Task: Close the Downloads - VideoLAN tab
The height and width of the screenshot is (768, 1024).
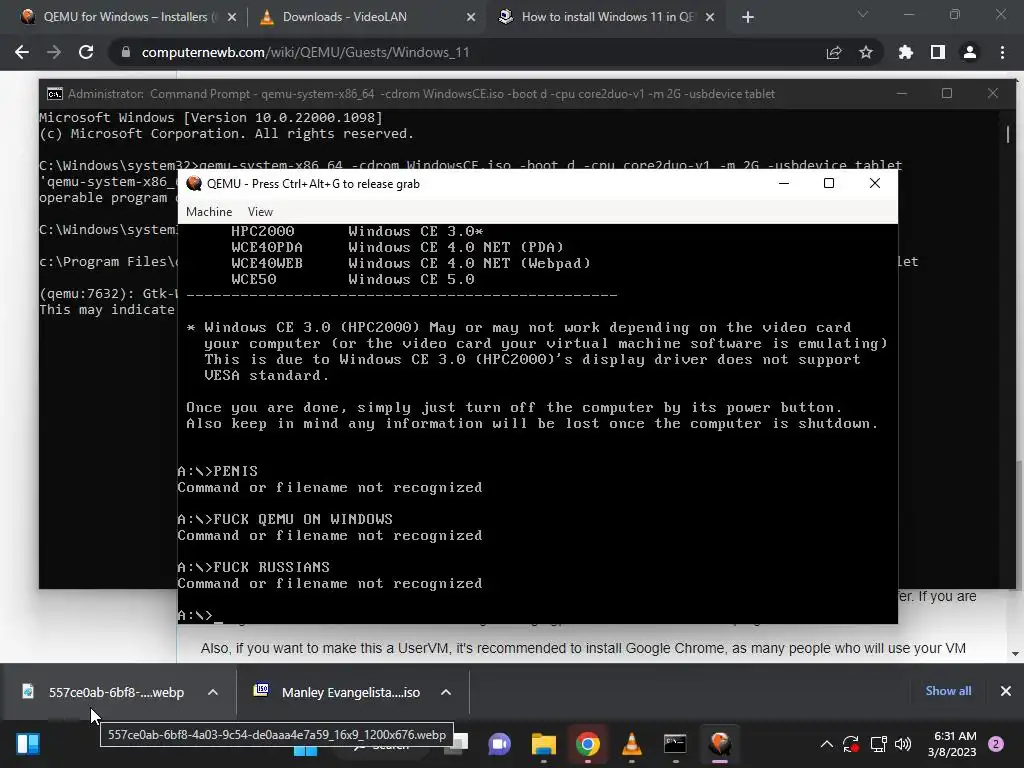Action: [x=471, y=18]
